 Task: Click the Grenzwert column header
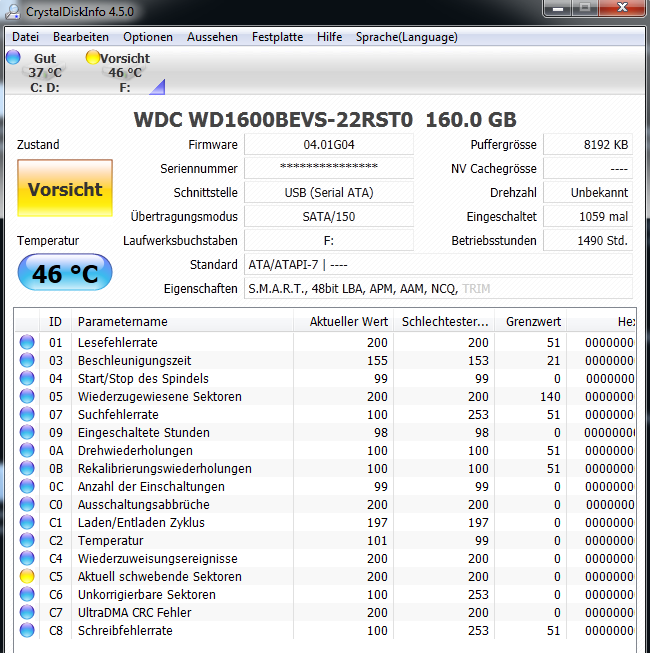tap(530, 322)
